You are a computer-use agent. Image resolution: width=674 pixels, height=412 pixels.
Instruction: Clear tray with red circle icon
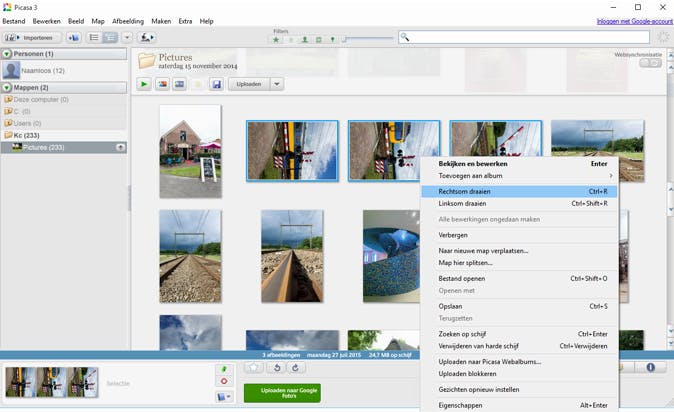click(224, 381)
